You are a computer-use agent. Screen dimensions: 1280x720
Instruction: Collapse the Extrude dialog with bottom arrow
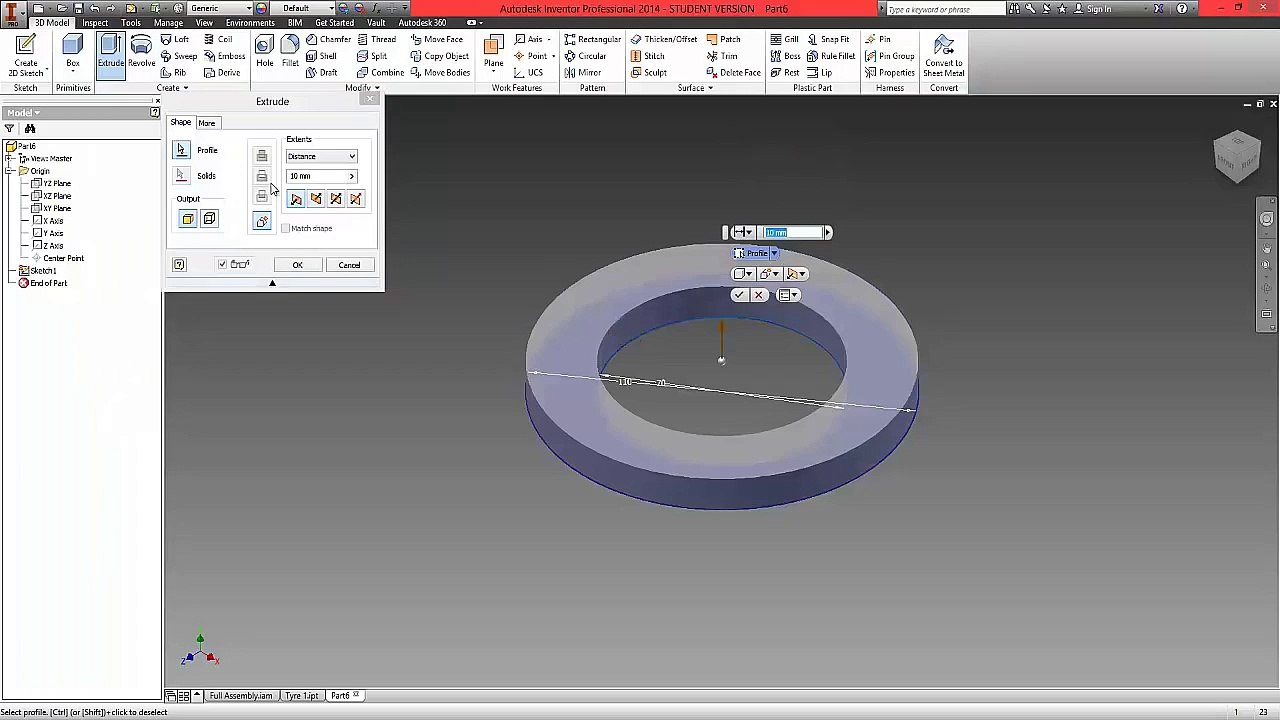click(x=272, y=284)
